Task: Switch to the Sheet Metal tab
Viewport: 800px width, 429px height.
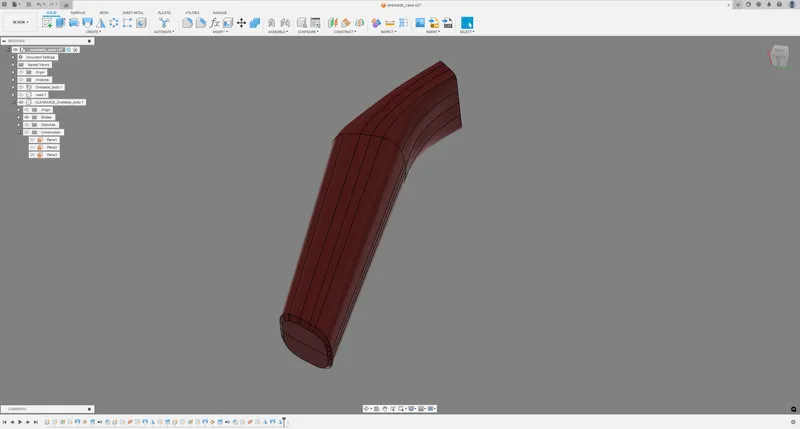Action: 133,12
